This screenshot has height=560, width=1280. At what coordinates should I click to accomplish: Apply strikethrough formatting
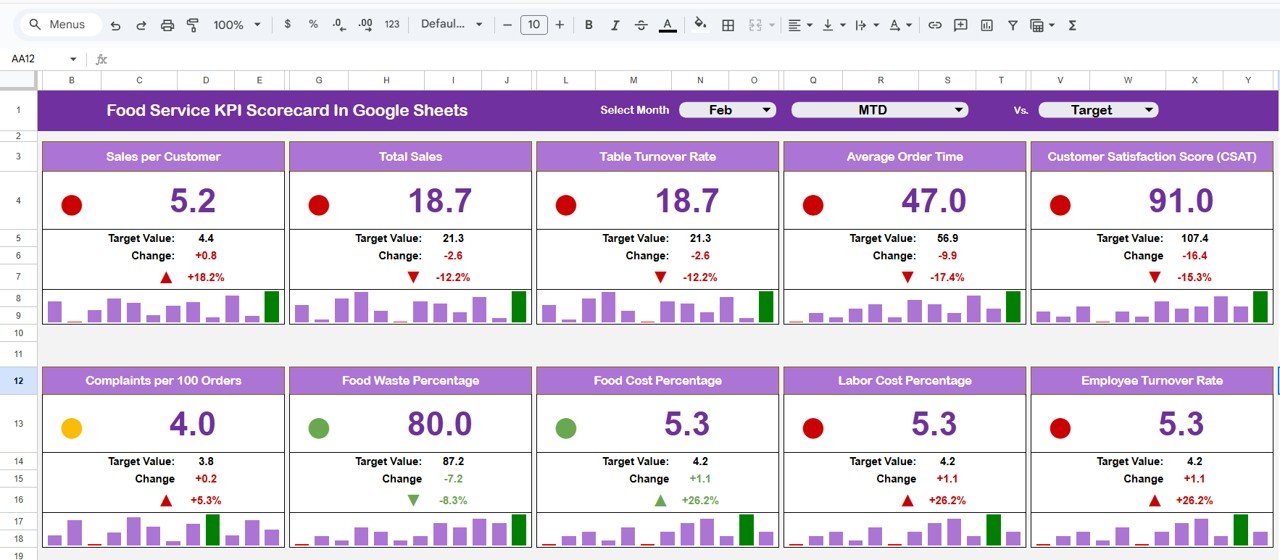pyautogui.click(x=641, y=25)
